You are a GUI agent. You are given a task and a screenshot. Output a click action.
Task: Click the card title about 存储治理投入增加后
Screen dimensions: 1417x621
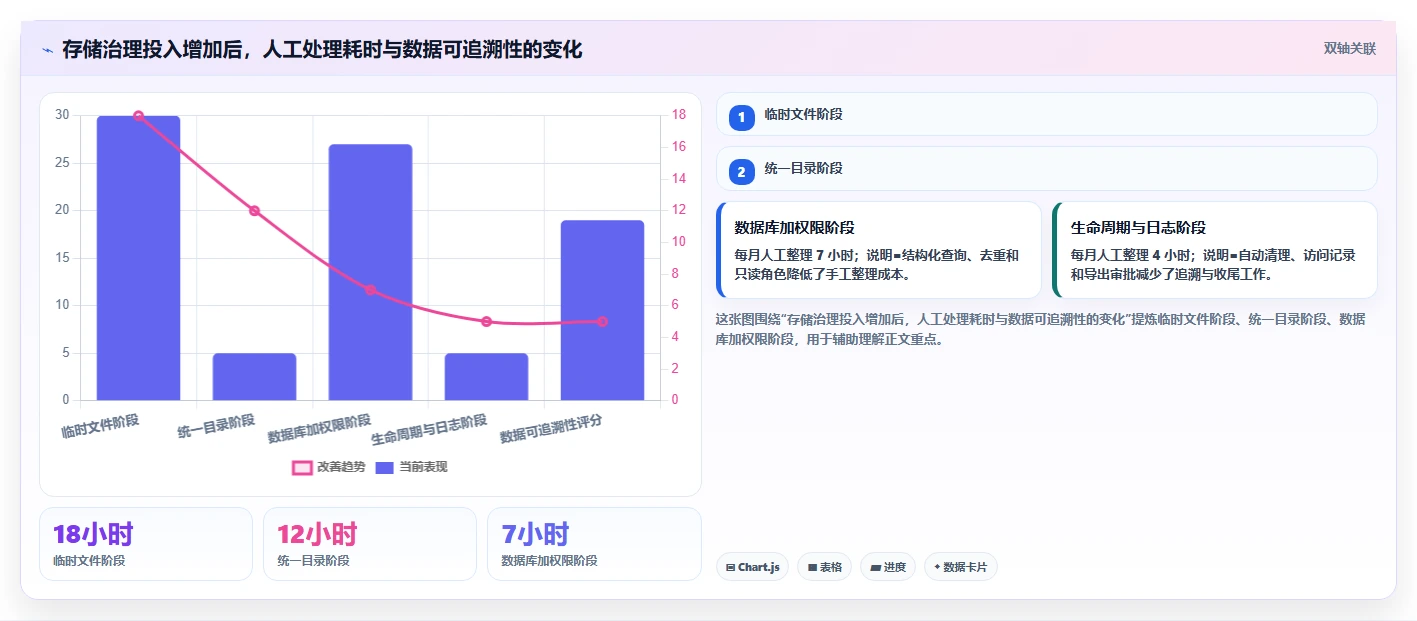click(322, 49)
